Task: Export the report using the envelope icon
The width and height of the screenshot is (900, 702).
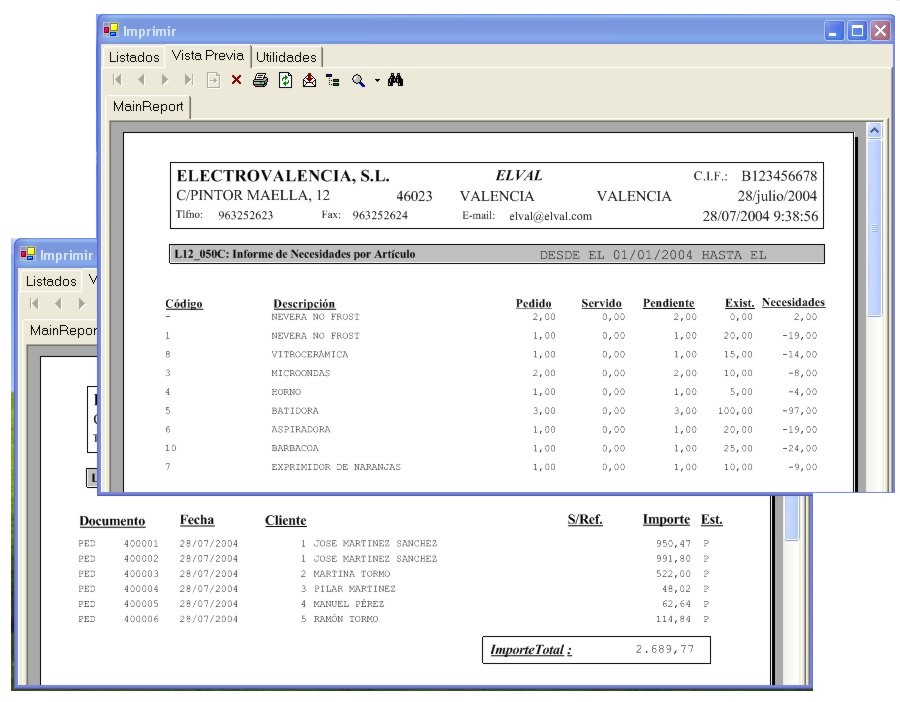Action: pos(309,80)
